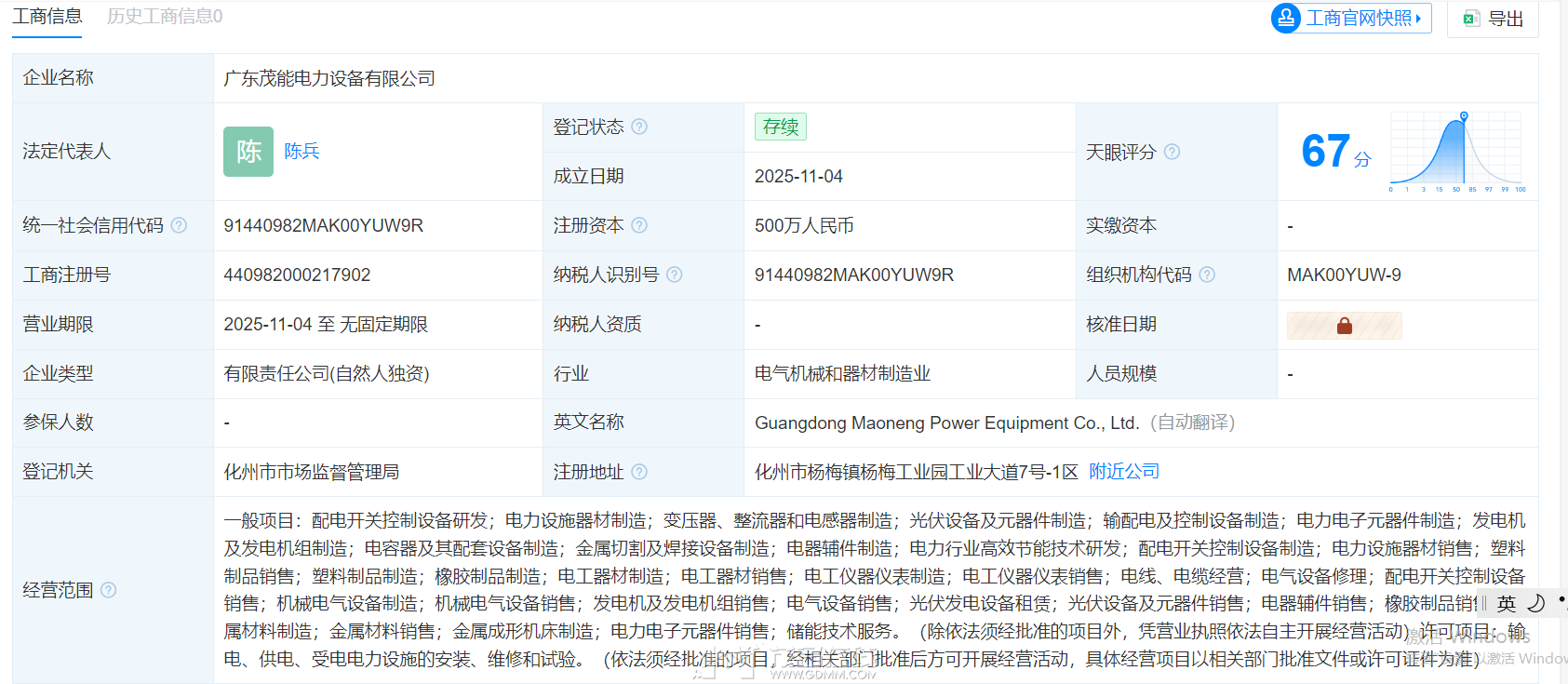Screen dimensions: 1568x684
Task: Open 工商官网快照 snapshot button
Action: click(1351, 19)
